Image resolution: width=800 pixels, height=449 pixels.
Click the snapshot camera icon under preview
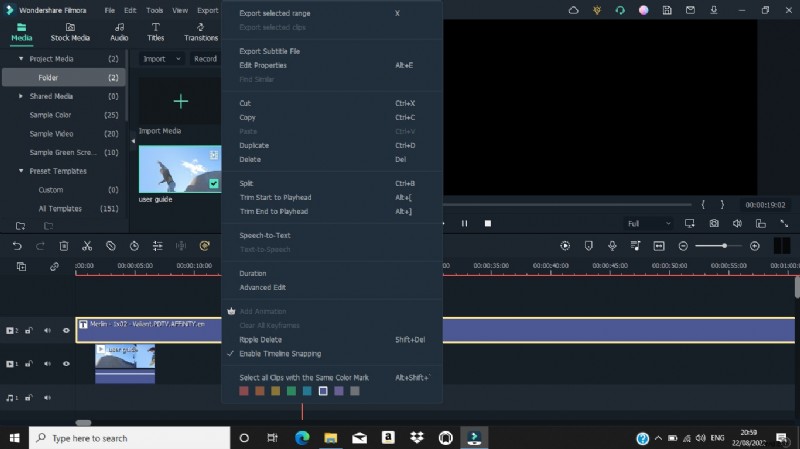(714, 223)
